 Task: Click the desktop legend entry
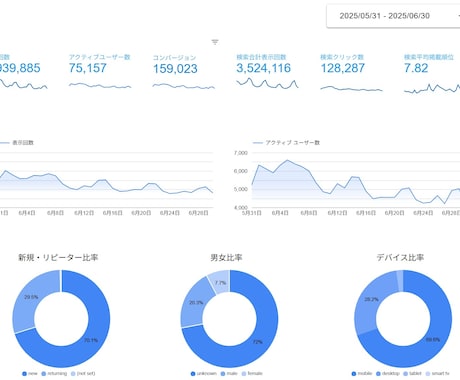[x=388, y=374]
